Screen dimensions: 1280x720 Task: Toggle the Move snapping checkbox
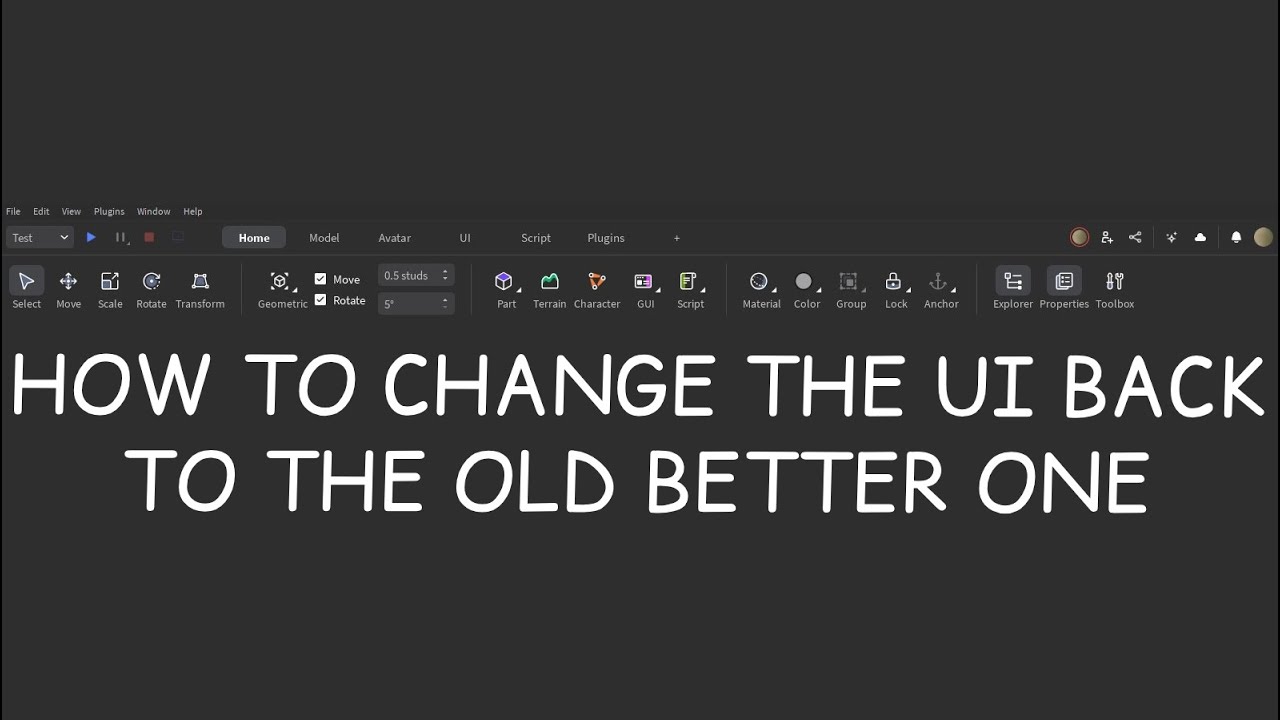(x=320, y=279)
